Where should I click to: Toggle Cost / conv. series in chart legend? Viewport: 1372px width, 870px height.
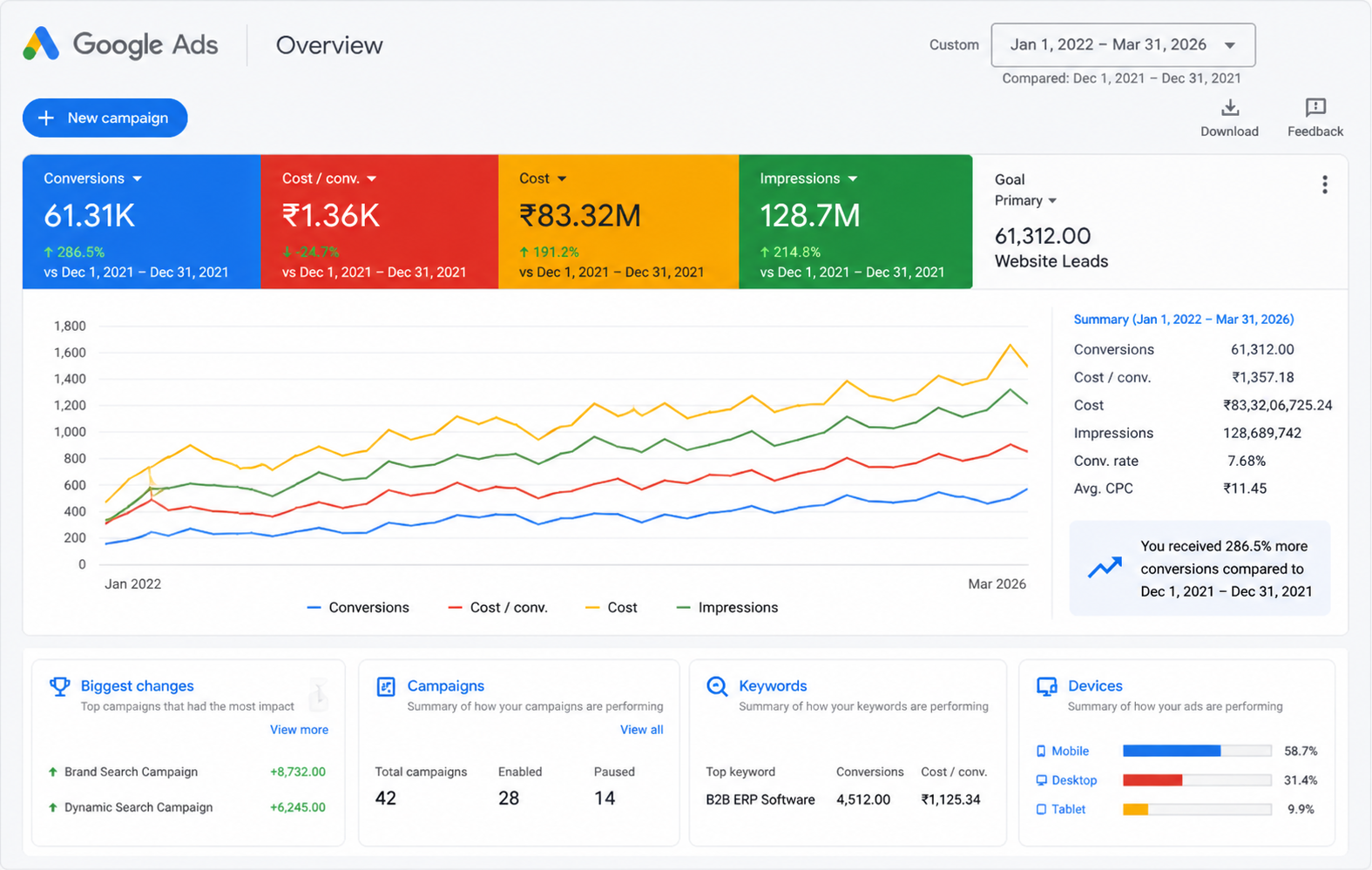click(497, 608)
